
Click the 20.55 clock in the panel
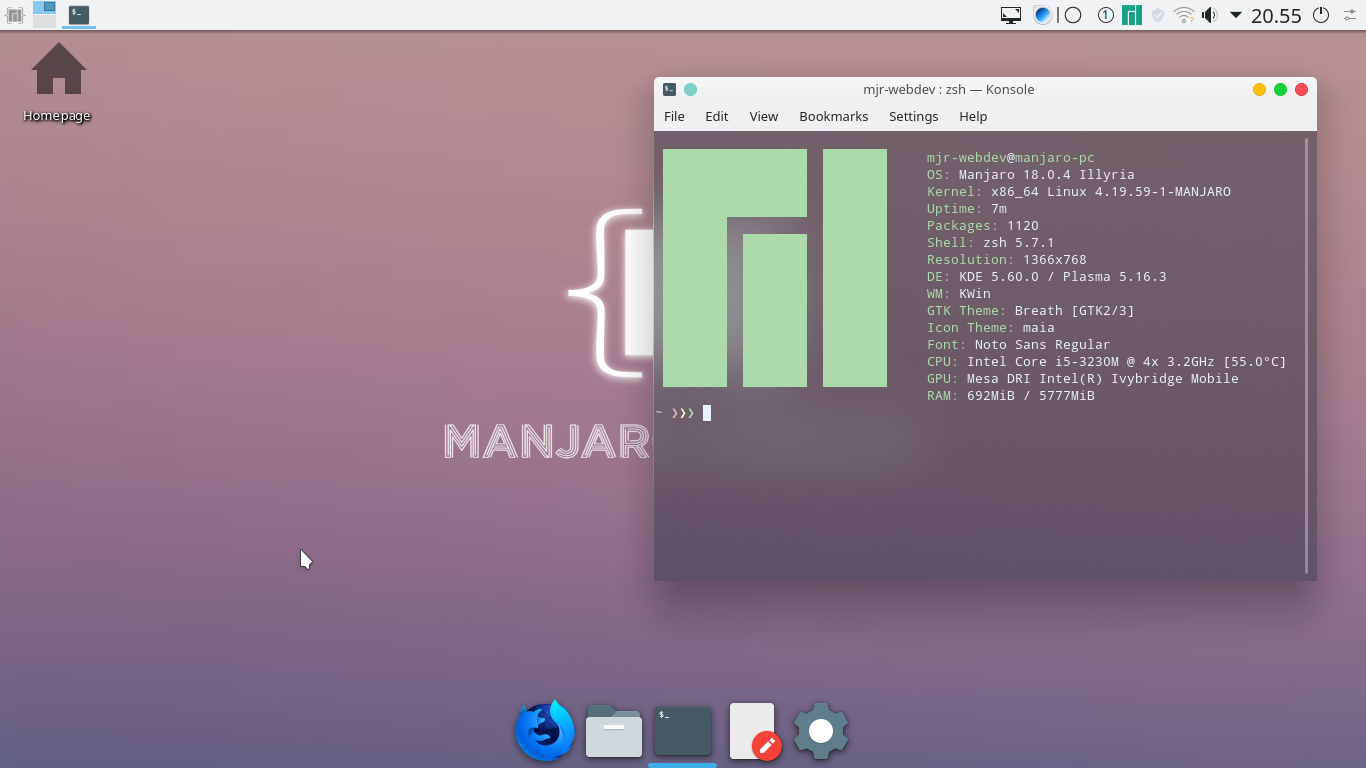click(x=1276, y=16)
